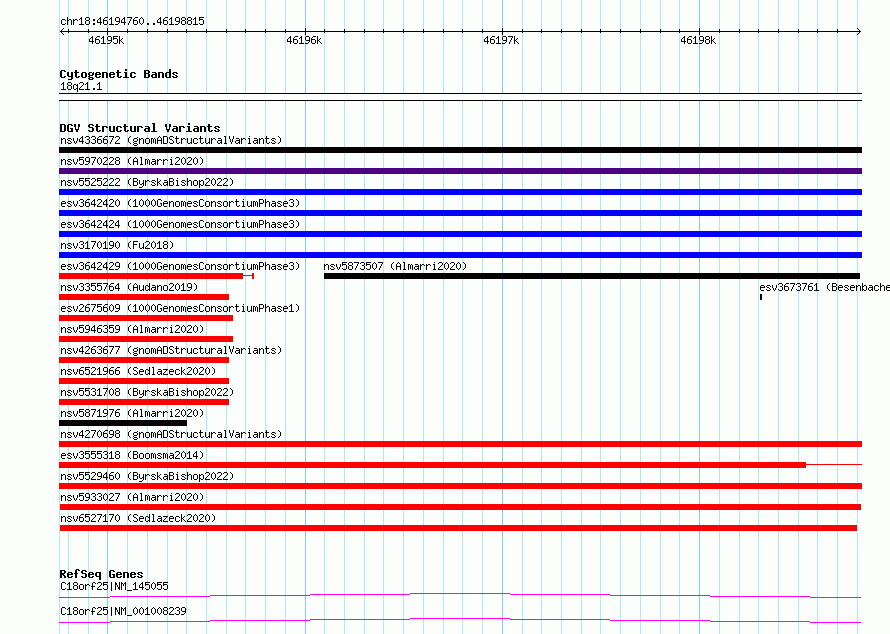Open variant label nsv4270698 (gnomADStructuralVariants)
890x634 pixels.
(x=171, y=434)
